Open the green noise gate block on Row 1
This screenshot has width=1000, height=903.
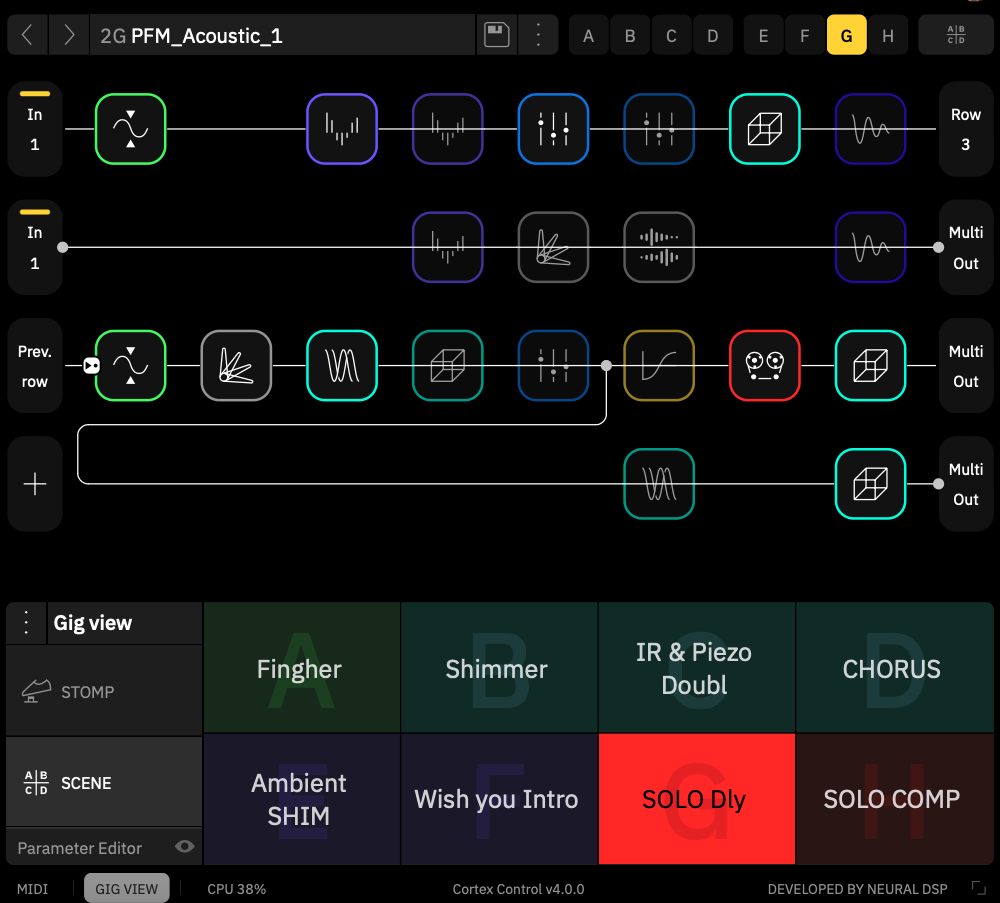pyautogui.click(x=130, y=129)
